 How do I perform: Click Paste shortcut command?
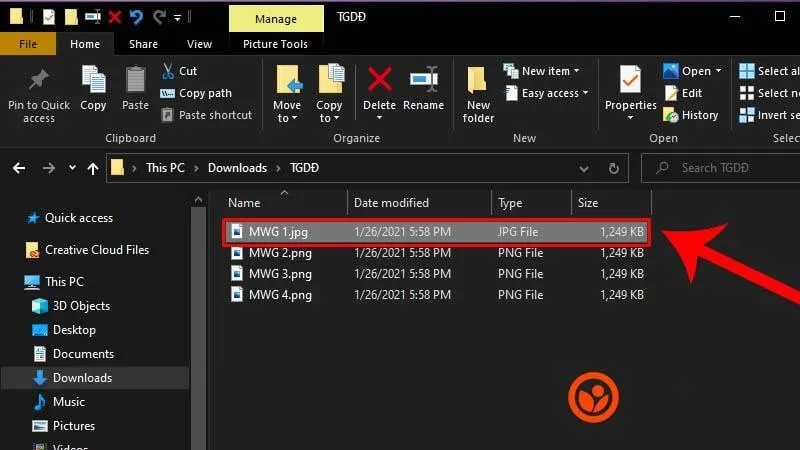(207, 115)
